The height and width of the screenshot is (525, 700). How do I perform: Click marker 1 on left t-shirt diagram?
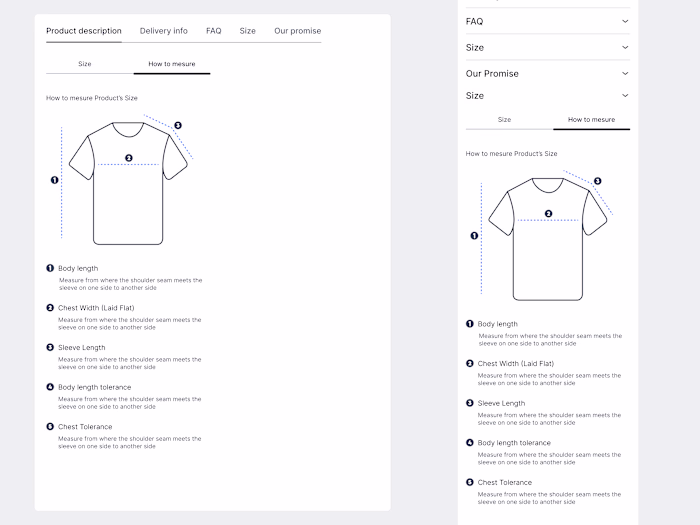[54, 180]
